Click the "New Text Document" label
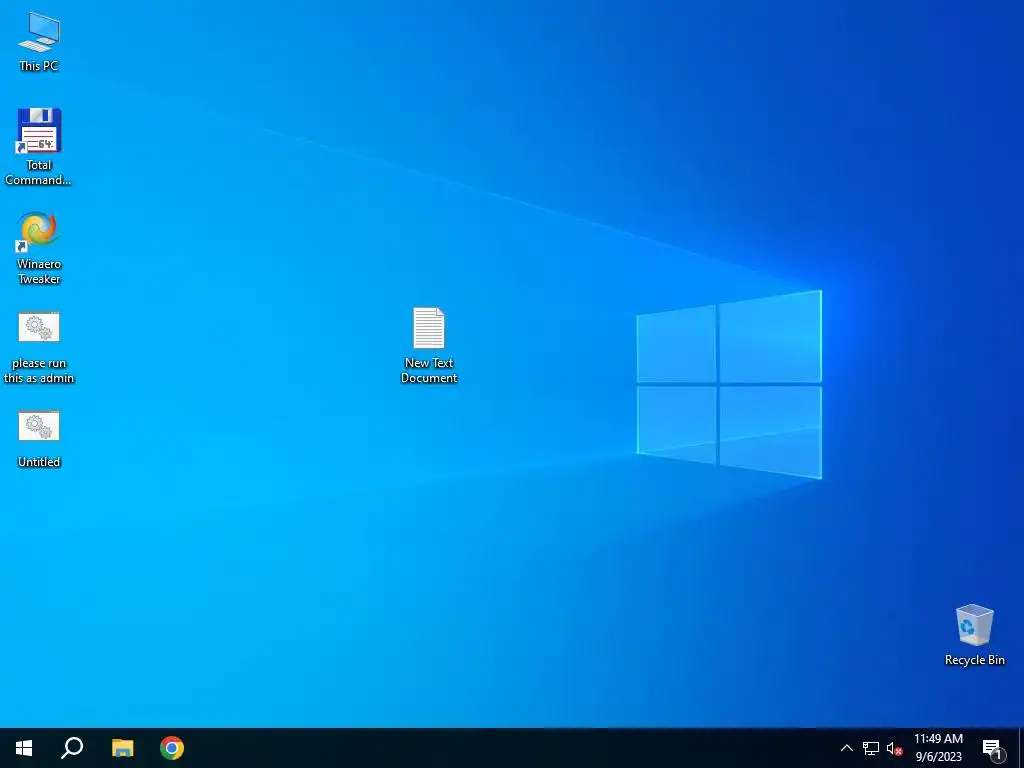This screenshot has height=768, width=1024. (x=429, y=370)
